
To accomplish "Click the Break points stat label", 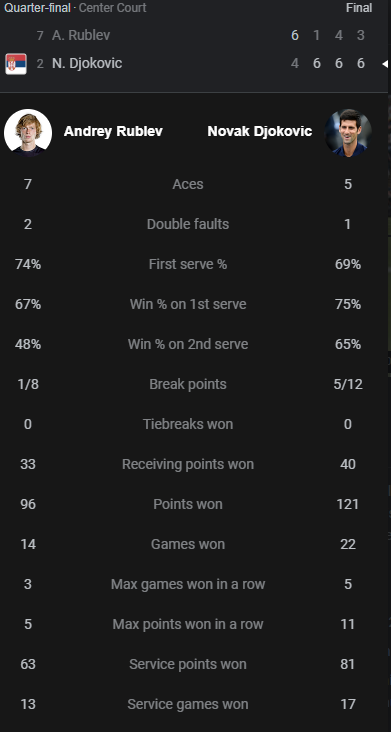I will [x=188, y=384].
